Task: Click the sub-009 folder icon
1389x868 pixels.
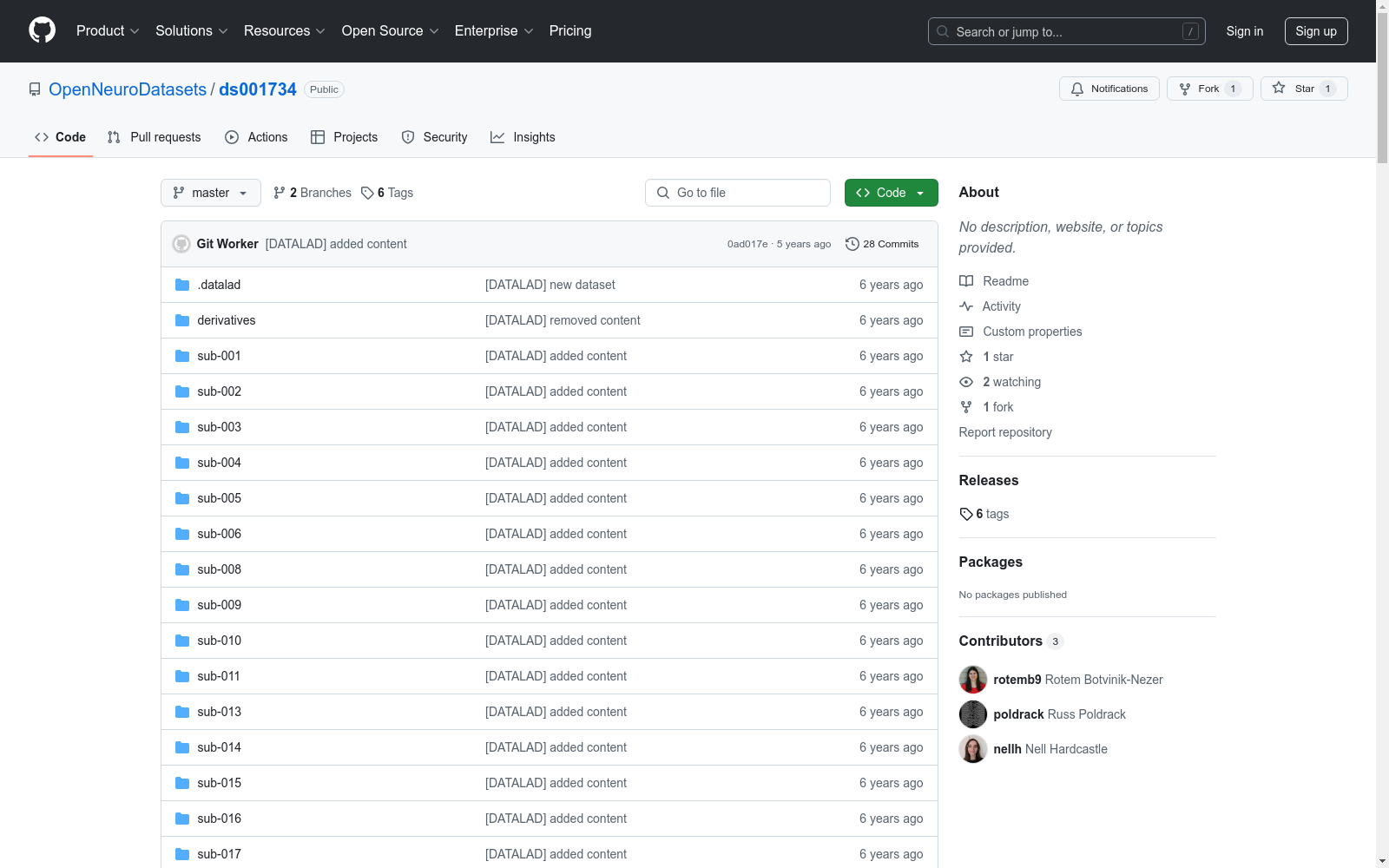Action: (182, 605)
